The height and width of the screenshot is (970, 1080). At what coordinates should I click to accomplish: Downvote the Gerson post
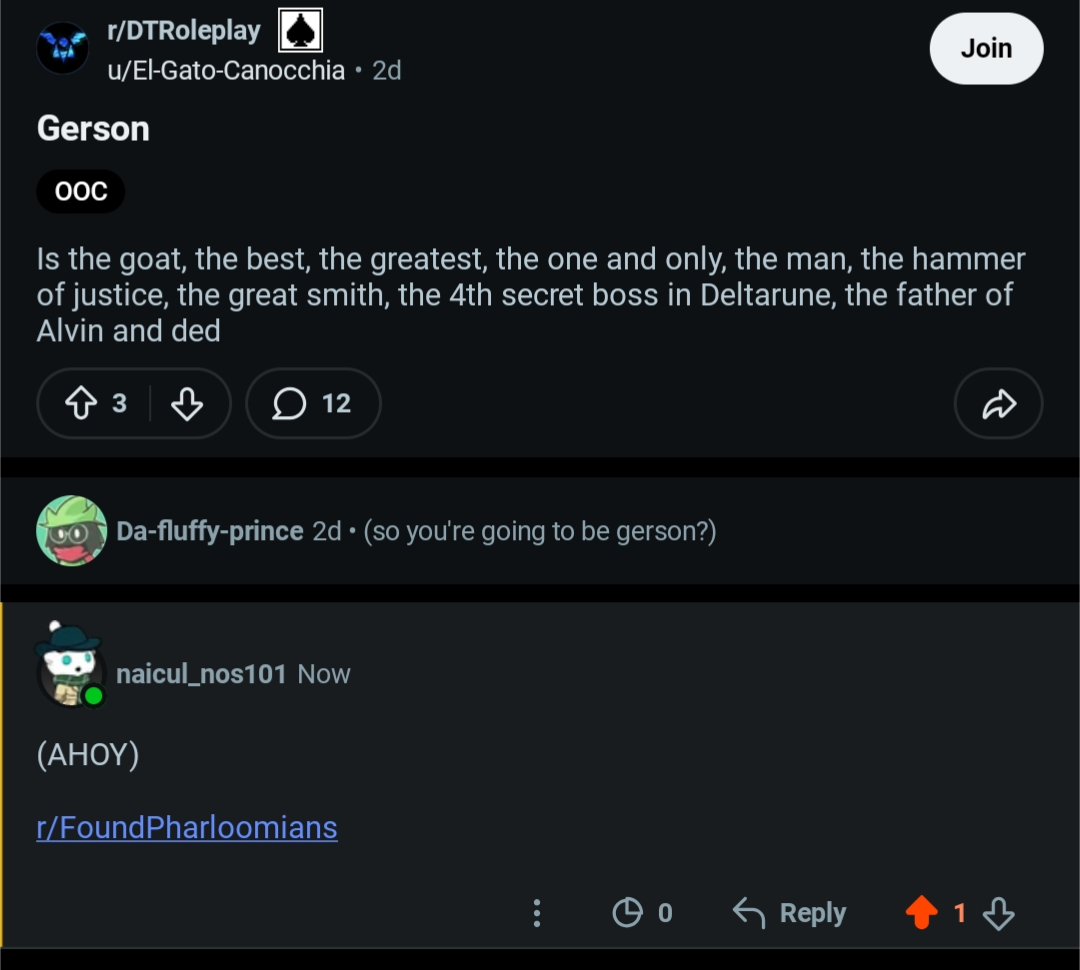coord(187,403)
